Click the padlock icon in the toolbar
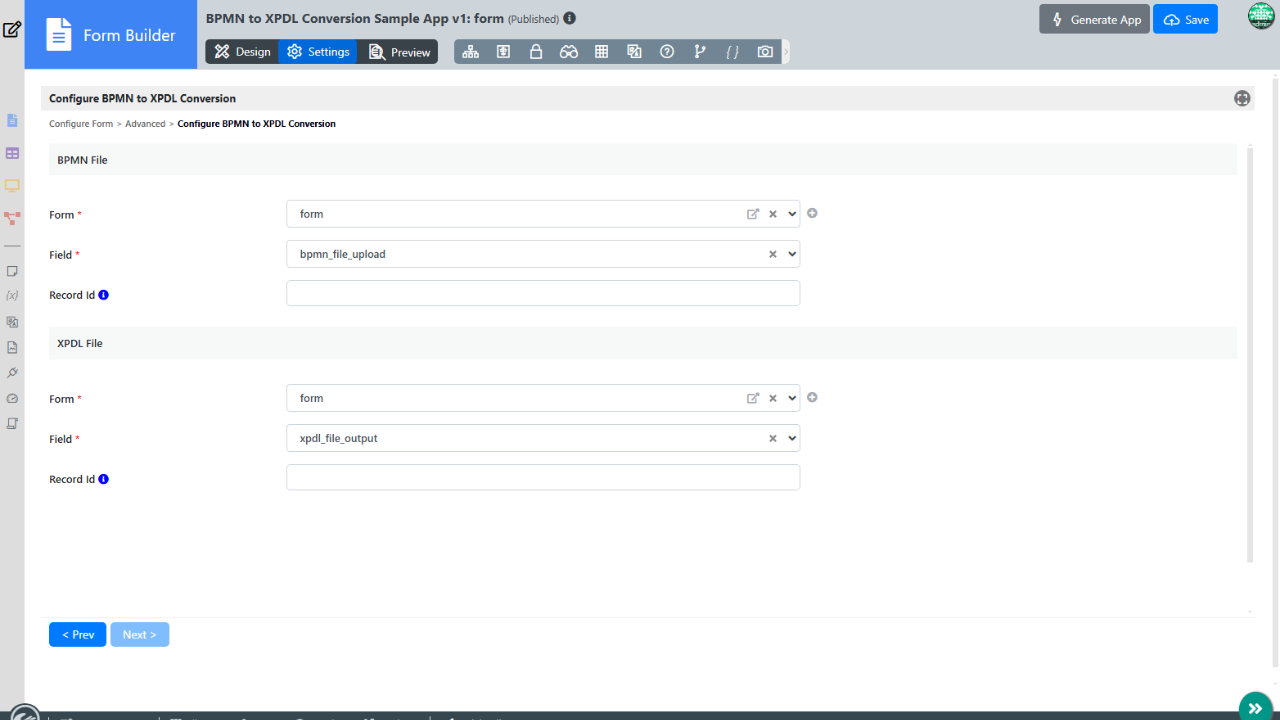The image size is (1280, 720). [536, 52]
